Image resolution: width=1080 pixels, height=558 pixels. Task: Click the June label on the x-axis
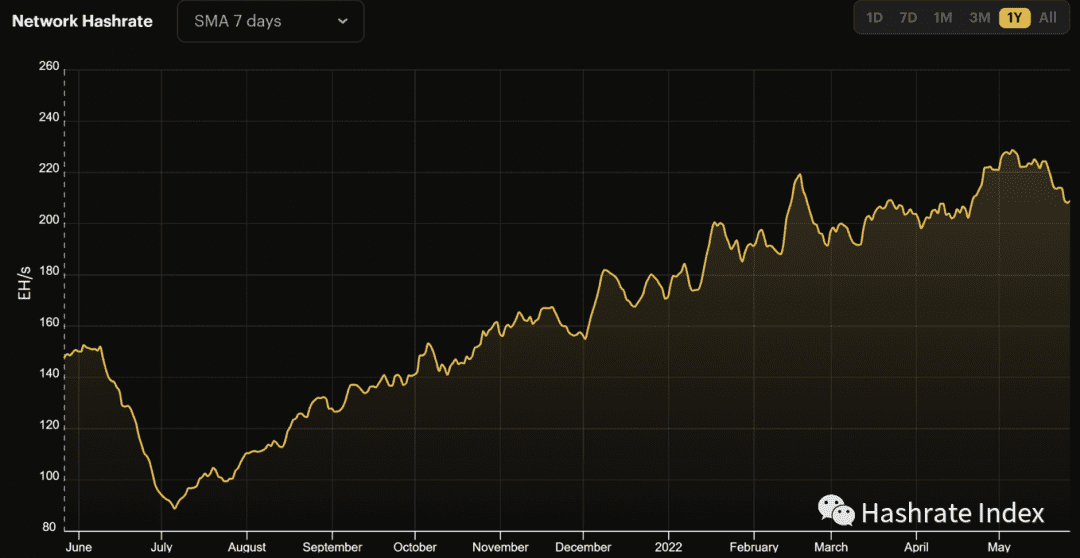coord(78,547)
